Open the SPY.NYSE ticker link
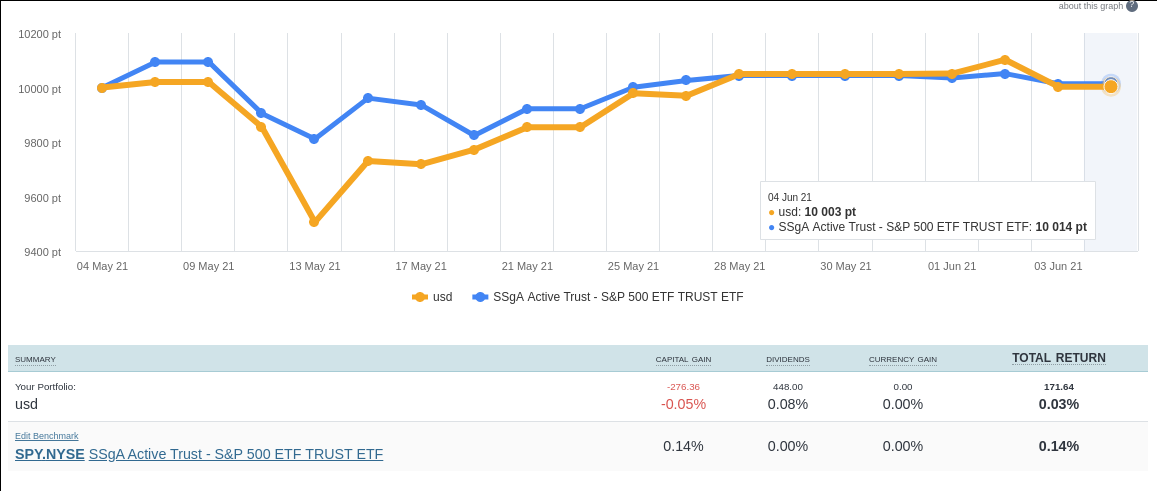 50,454
